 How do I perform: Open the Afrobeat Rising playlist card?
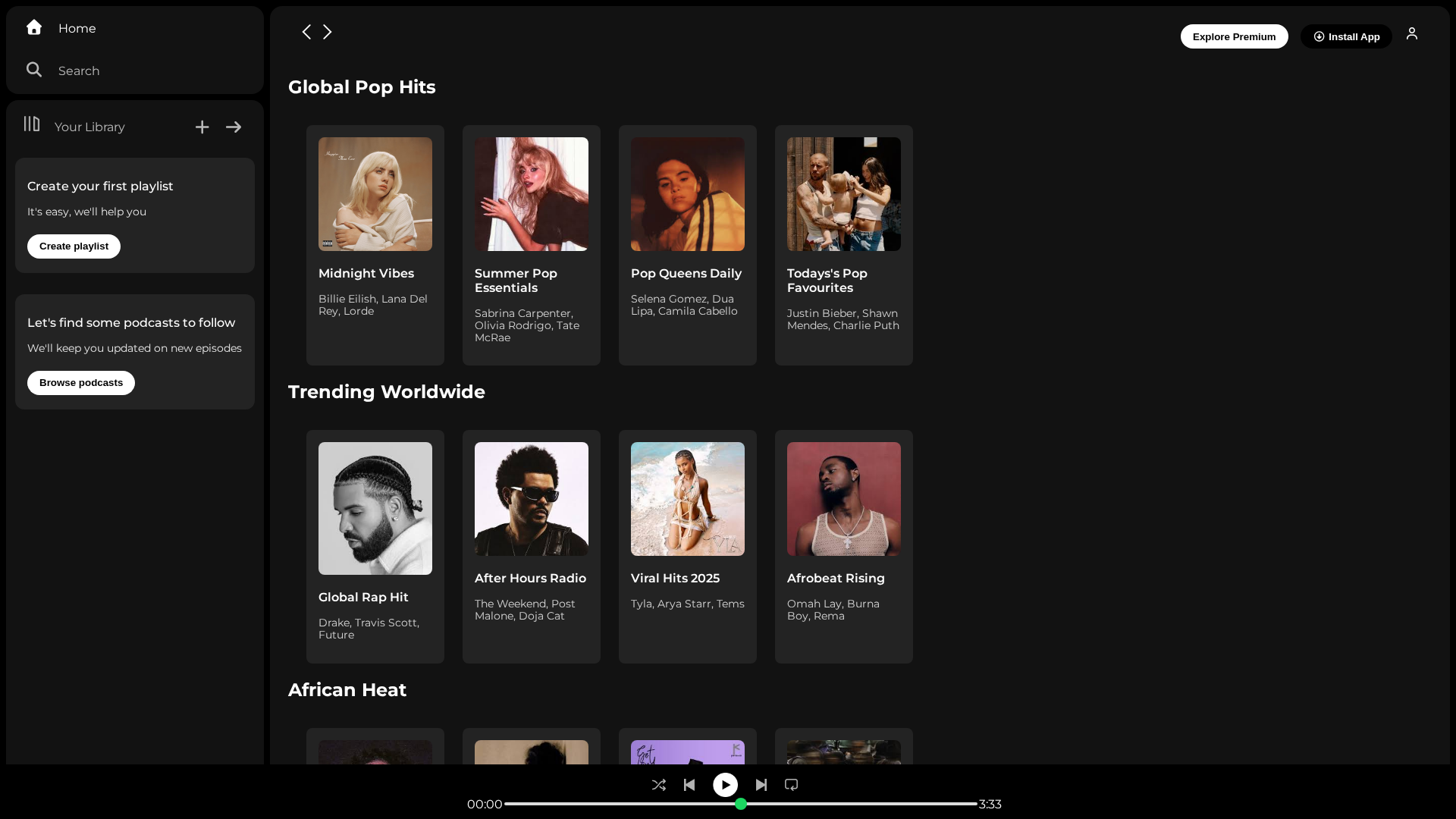pyautogui.click(x=844, y=547)
